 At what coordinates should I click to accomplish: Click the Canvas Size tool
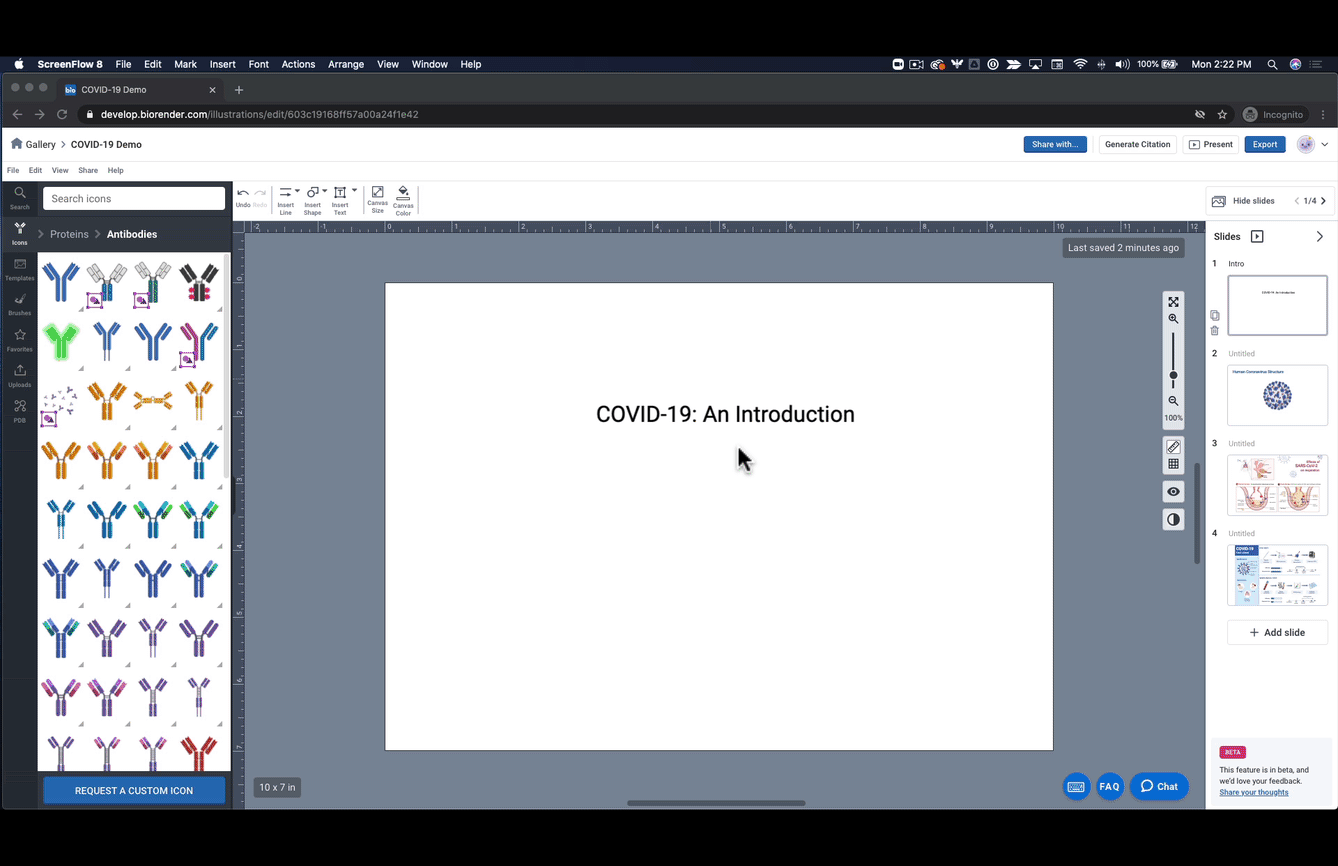[x=377, y=198]
